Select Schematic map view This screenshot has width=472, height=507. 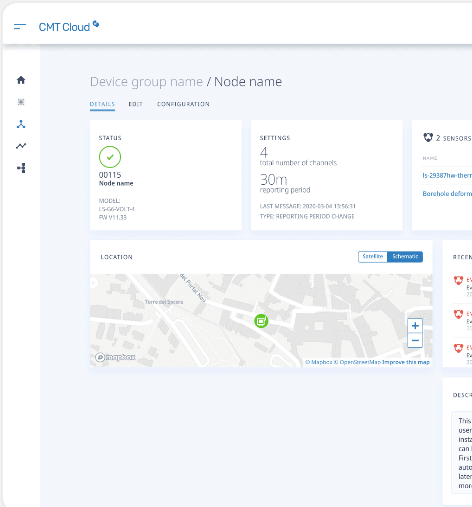point(405,257)
